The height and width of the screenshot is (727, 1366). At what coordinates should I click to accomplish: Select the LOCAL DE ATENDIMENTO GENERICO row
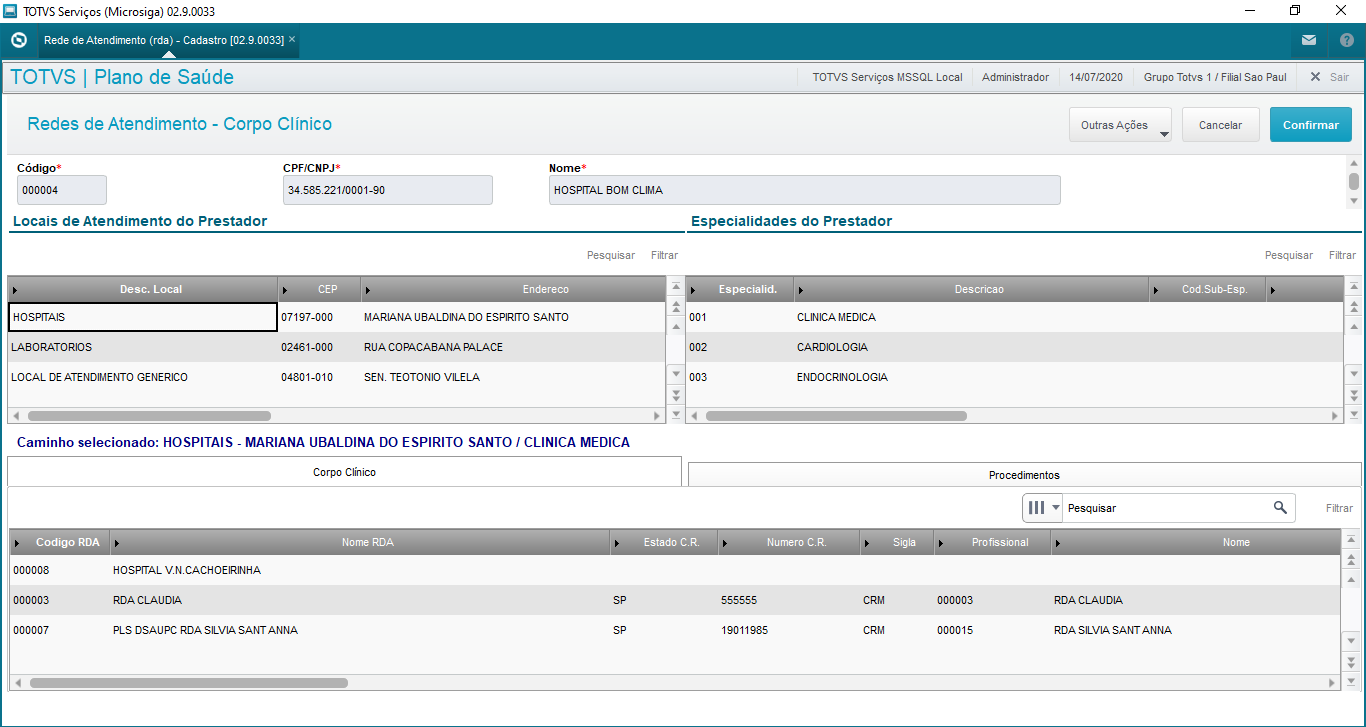point(336,377)
